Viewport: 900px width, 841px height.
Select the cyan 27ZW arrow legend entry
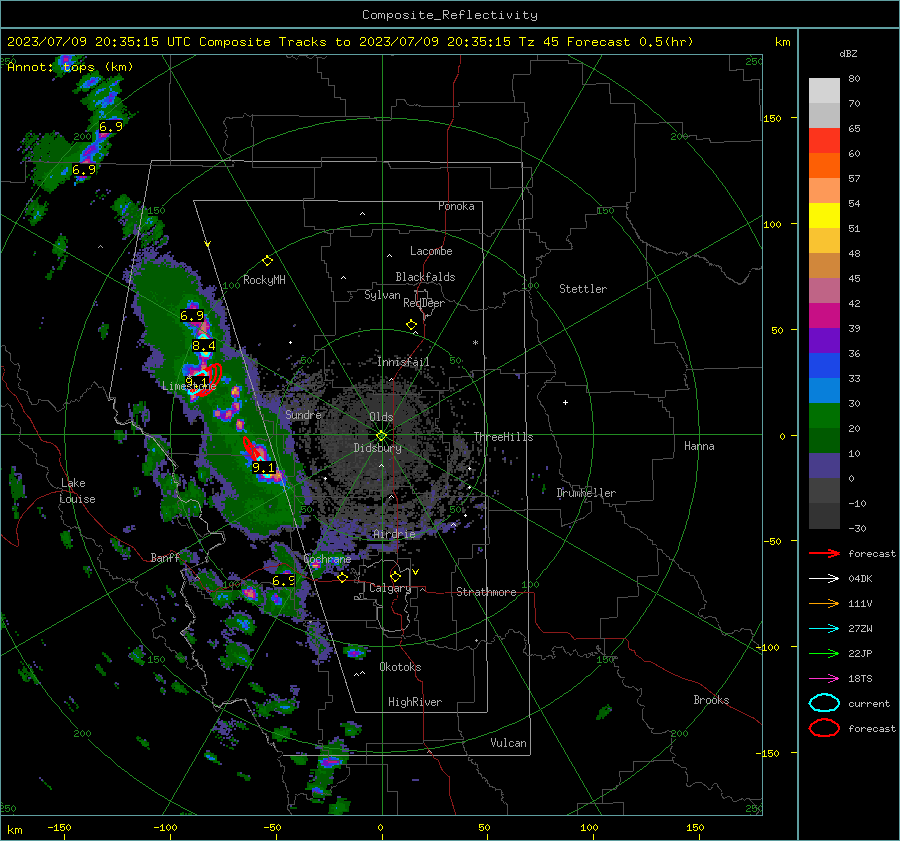[x=824, y=629]
